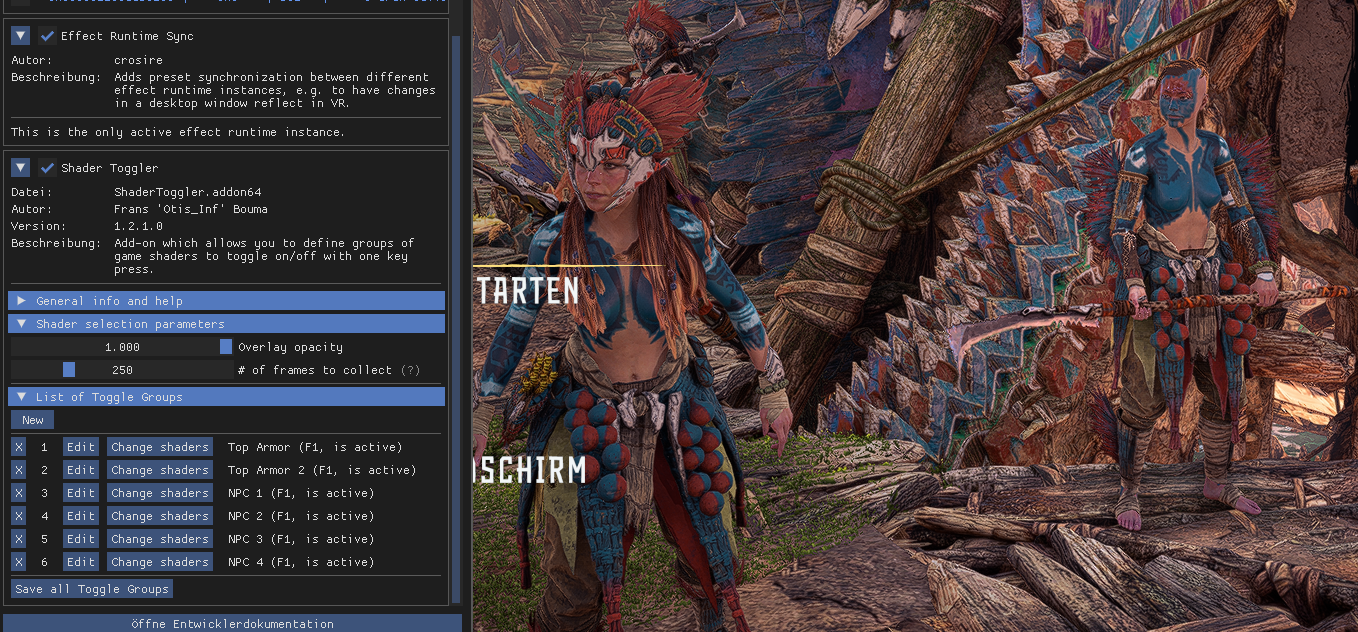1358x632 pixels.
Task: Delete toggle group 3 NPC 1
Action: coord(18,493)
